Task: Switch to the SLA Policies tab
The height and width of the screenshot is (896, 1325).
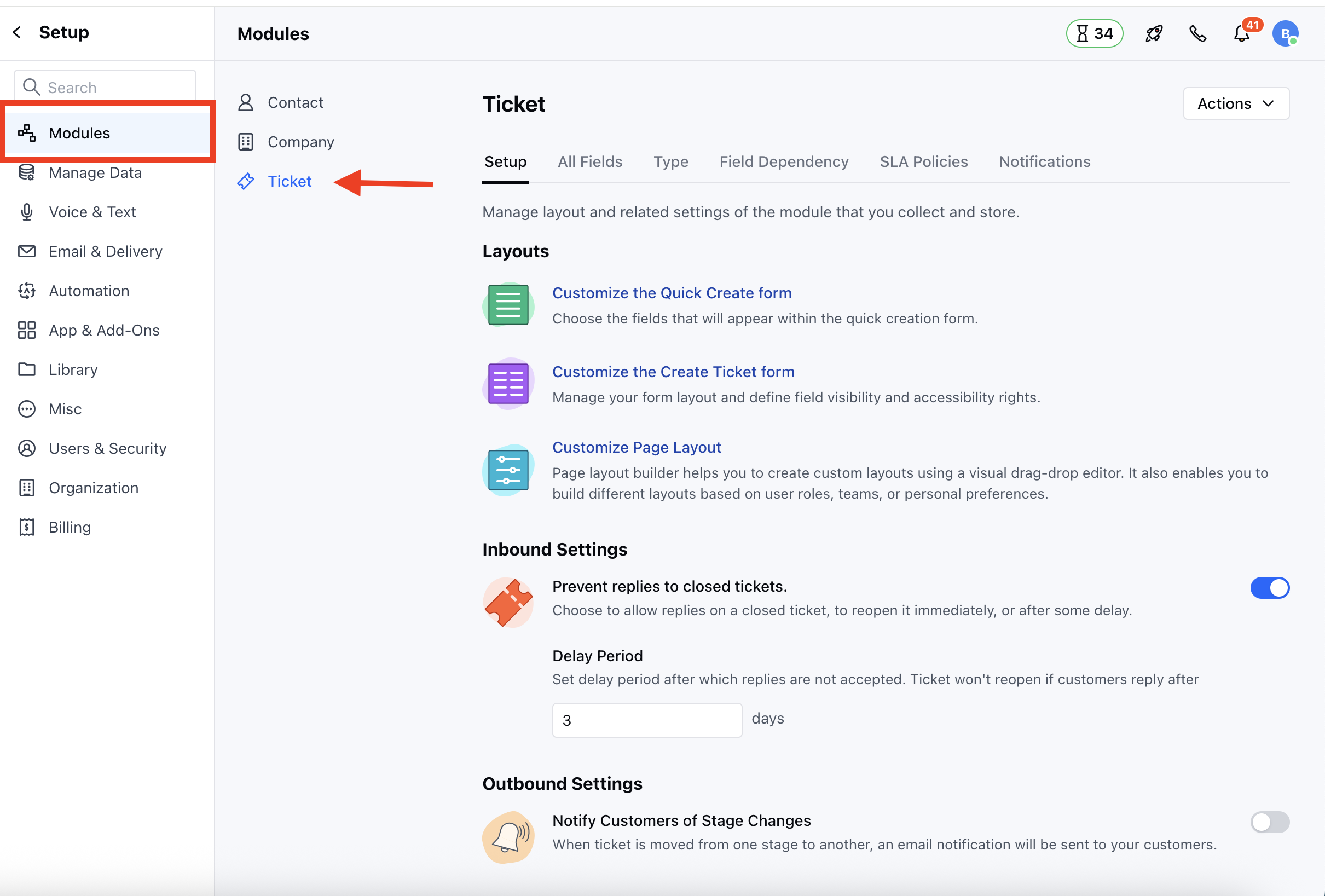Action: (x=923, y=162)
